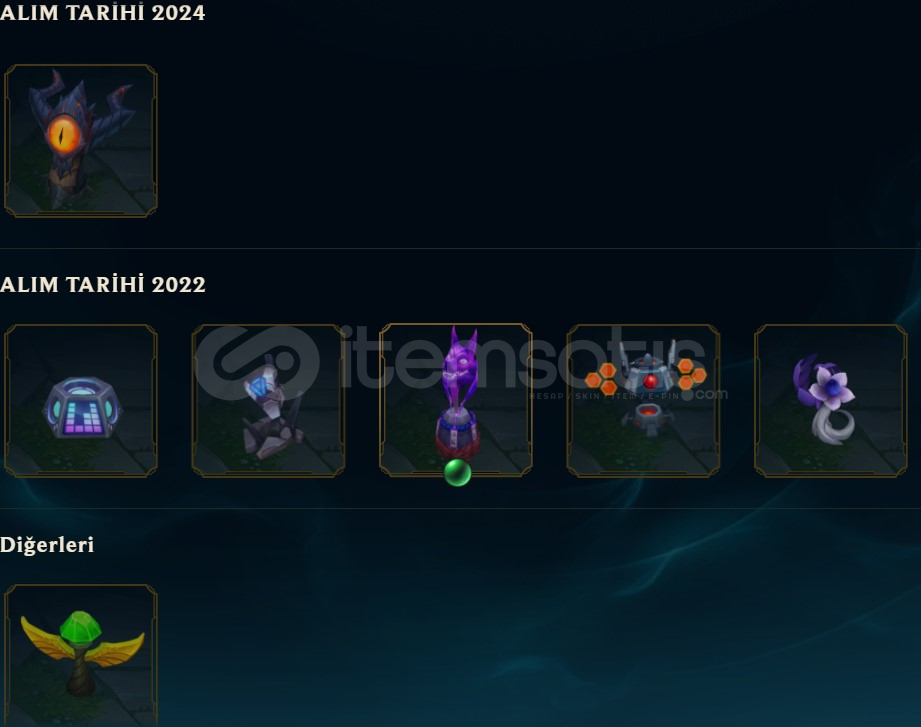The width and height of the screenshot is (921, 727).
Task: Click the Diğerleri section heading
Action: pyautogui.click(x=47, y=545)
